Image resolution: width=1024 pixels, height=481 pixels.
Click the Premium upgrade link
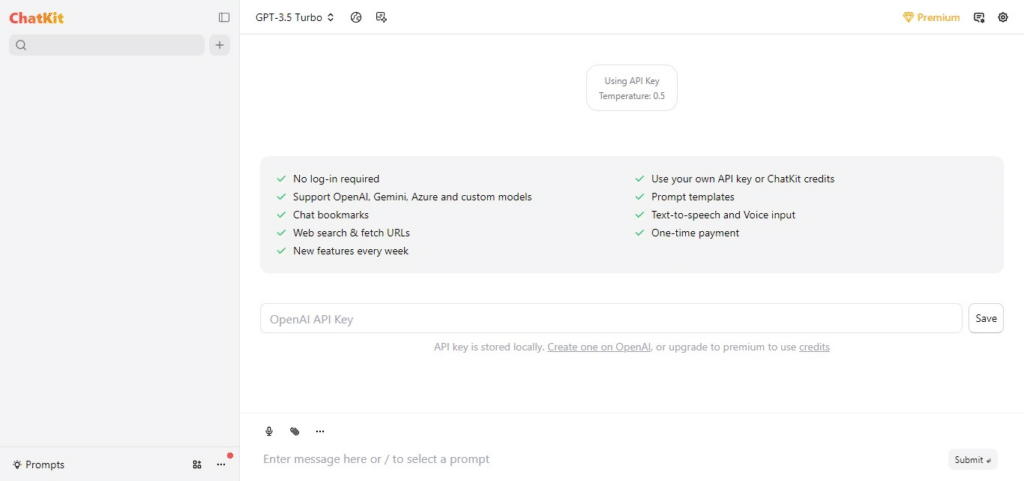tap(931, 18)
